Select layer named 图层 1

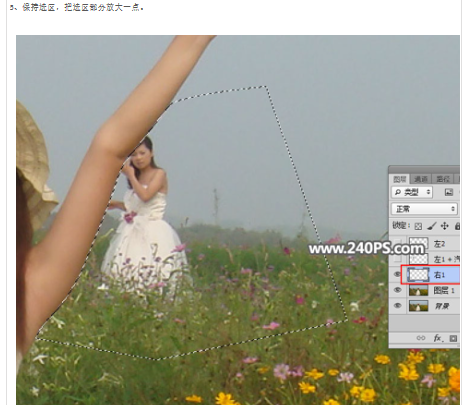(x=444, y=290)
